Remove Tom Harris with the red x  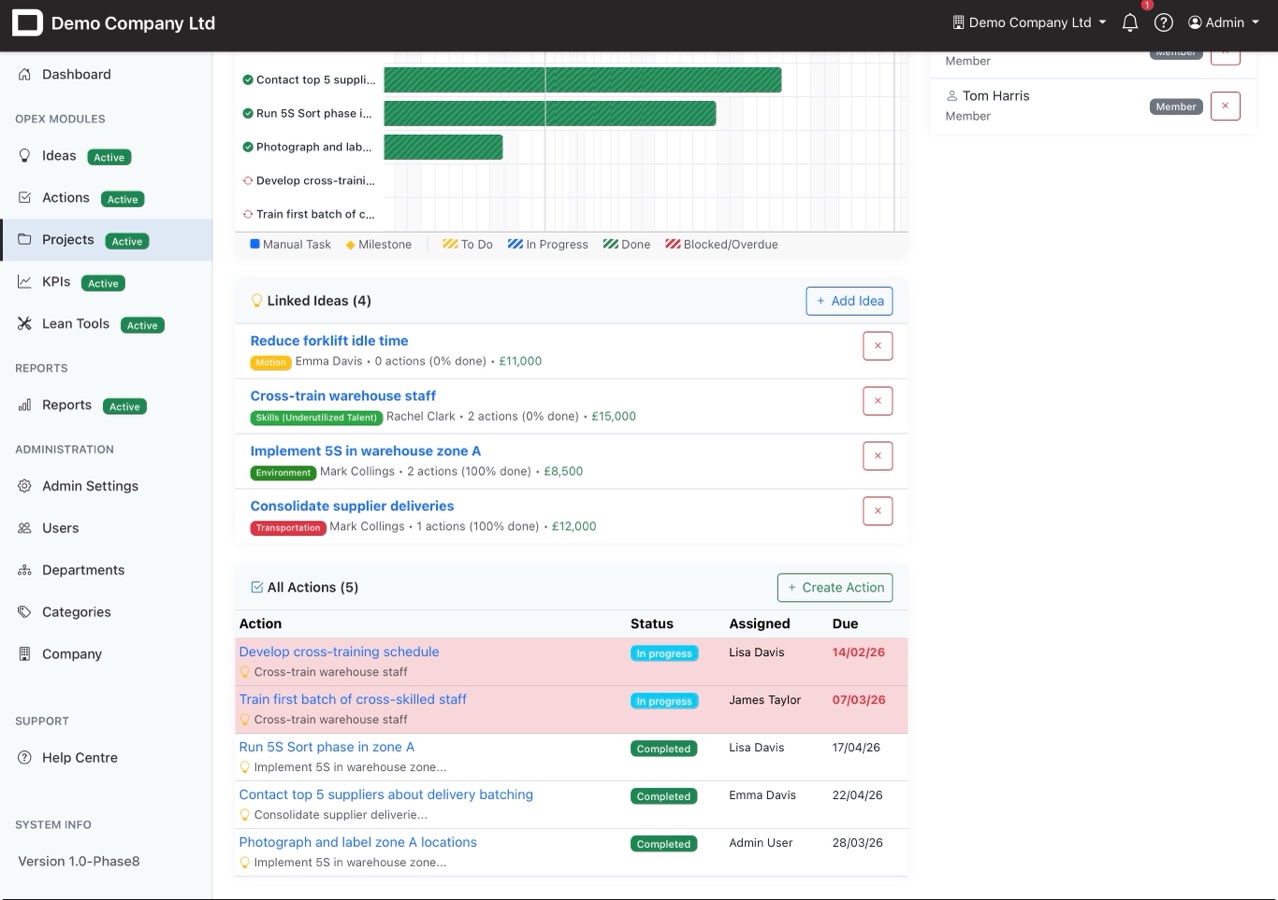click(x=1225, y=106)
